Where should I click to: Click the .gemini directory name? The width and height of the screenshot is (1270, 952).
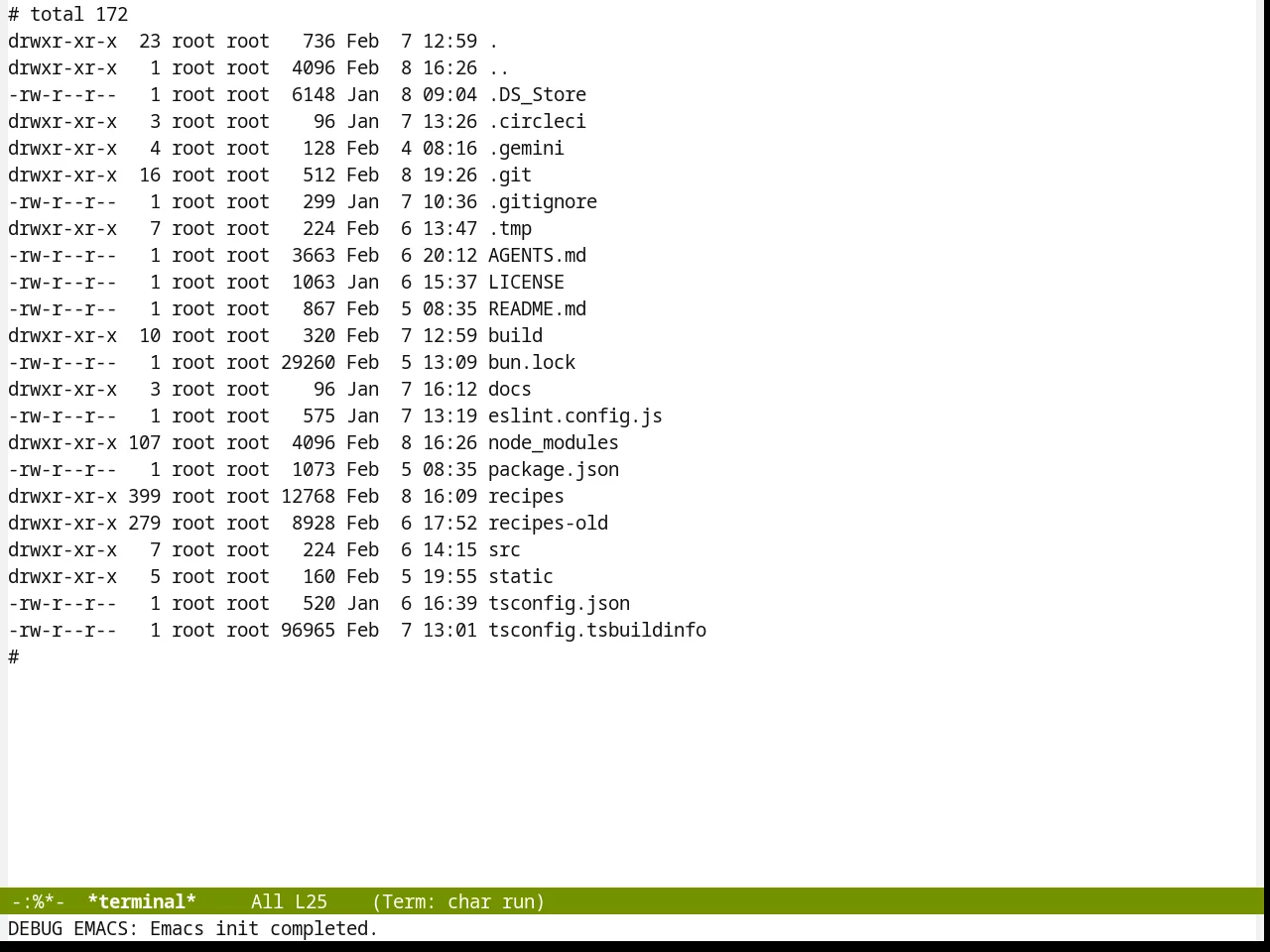tap(526, 148)
